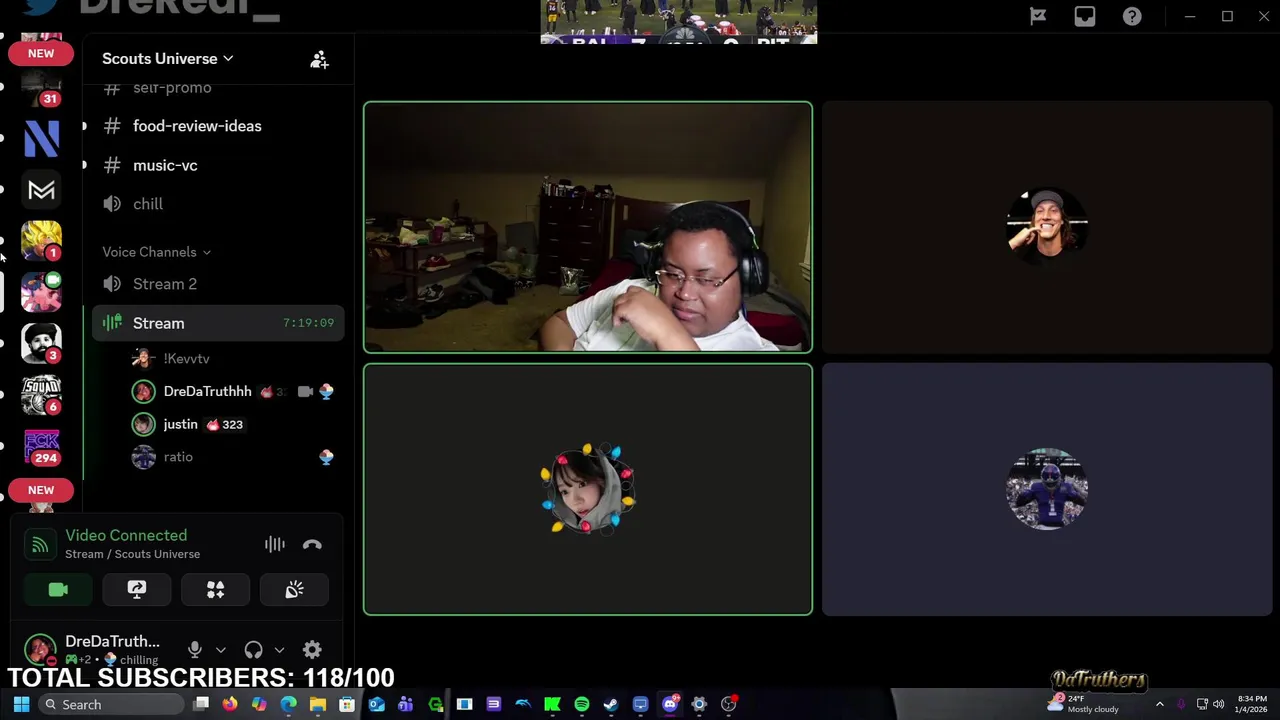
Task: Open the M logo server
Action: [x=41, y=190]
